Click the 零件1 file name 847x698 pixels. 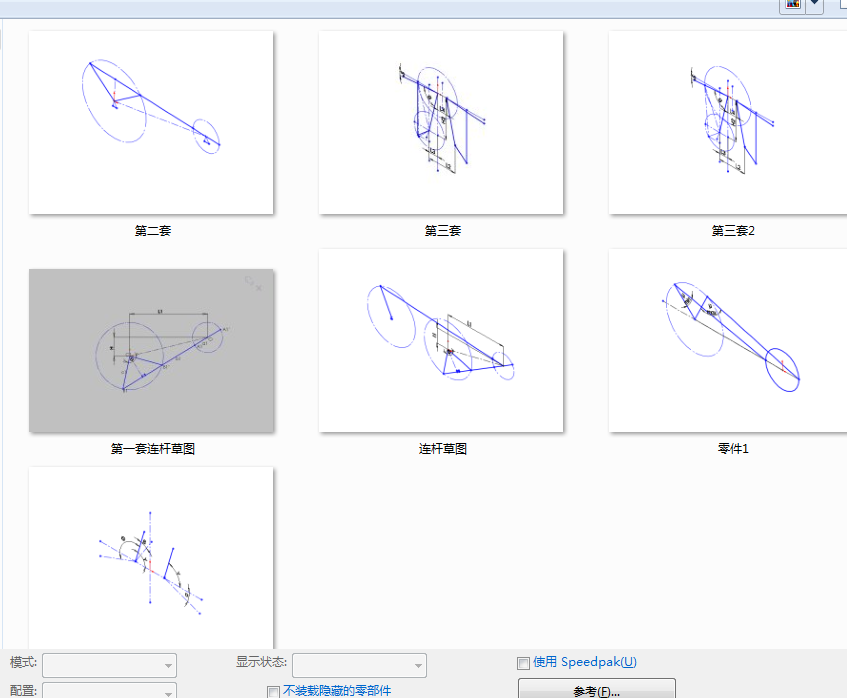click(732, 448)
